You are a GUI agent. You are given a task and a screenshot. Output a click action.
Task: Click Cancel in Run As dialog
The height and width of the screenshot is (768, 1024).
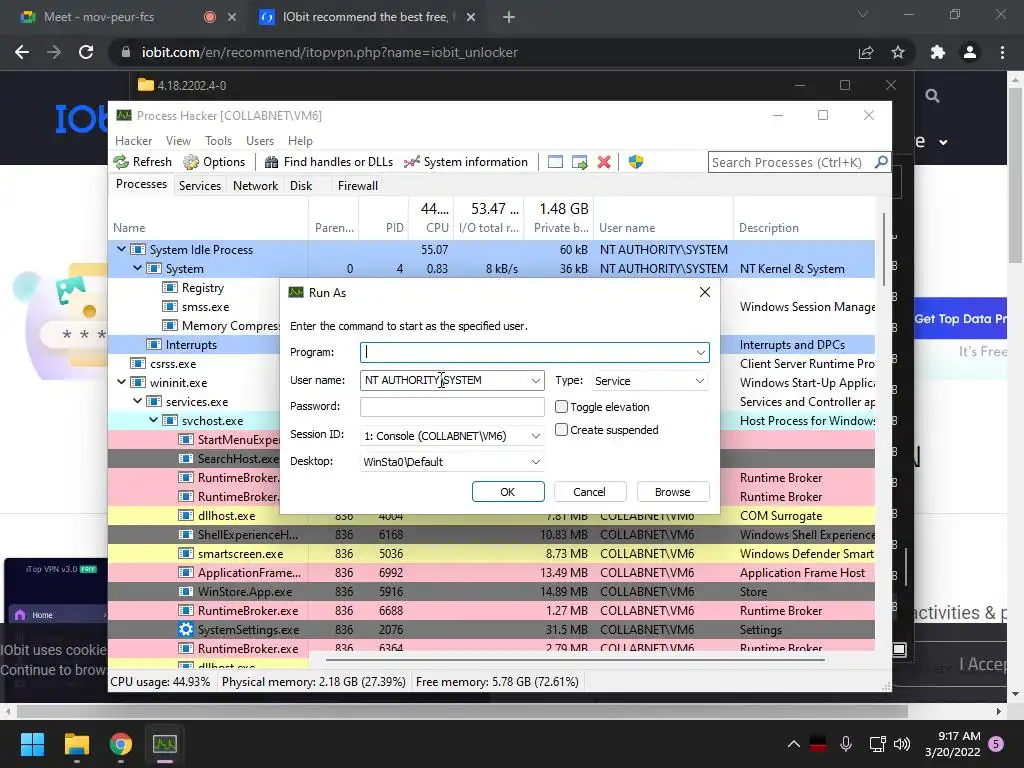(x=590, y=492)
